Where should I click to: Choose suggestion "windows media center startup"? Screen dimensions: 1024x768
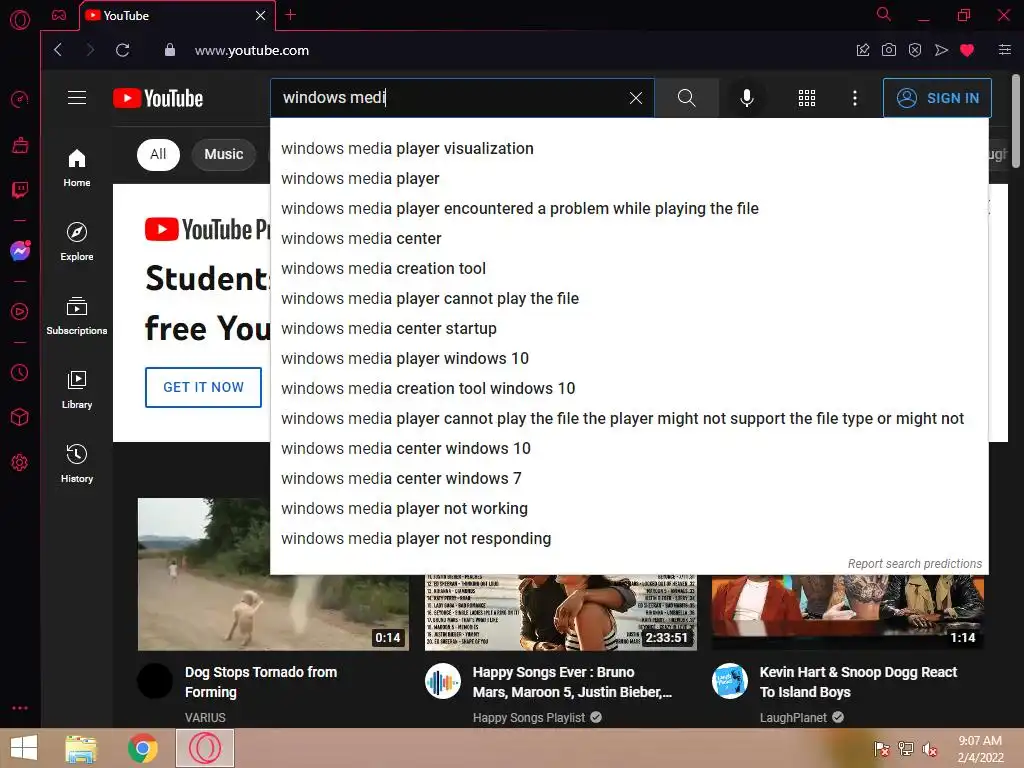point(629,329)
